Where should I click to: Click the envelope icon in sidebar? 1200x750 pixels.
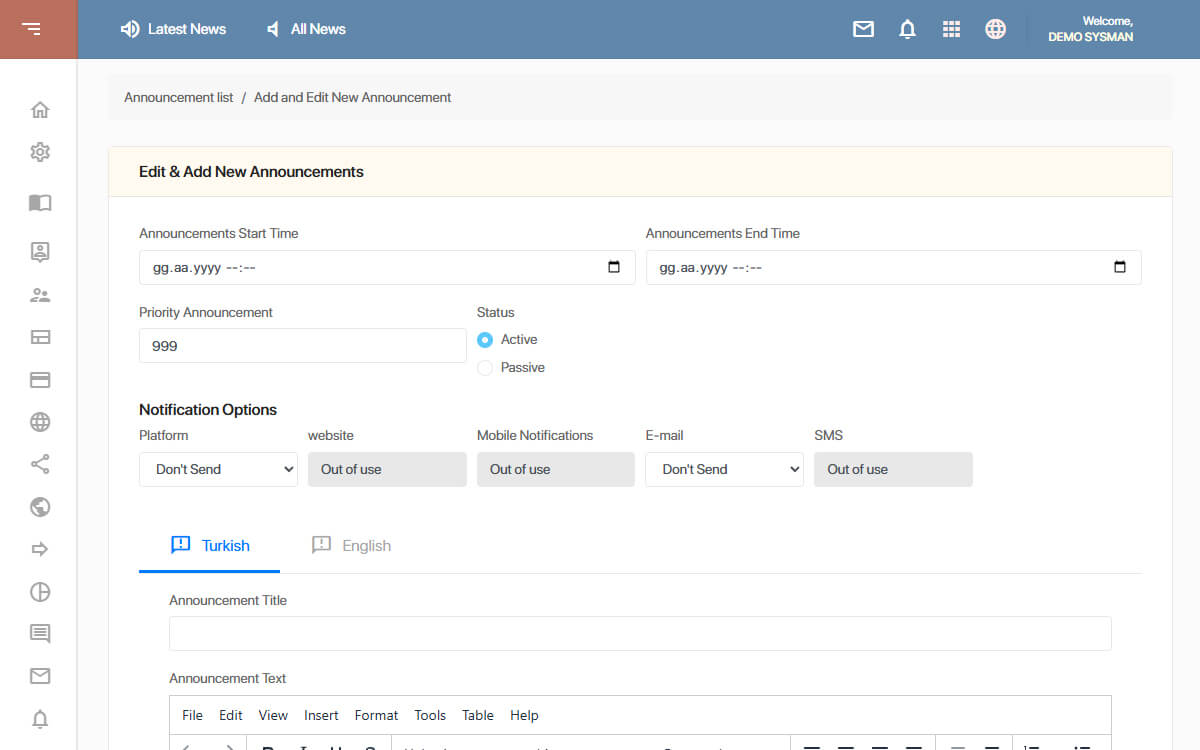(40, 676)
